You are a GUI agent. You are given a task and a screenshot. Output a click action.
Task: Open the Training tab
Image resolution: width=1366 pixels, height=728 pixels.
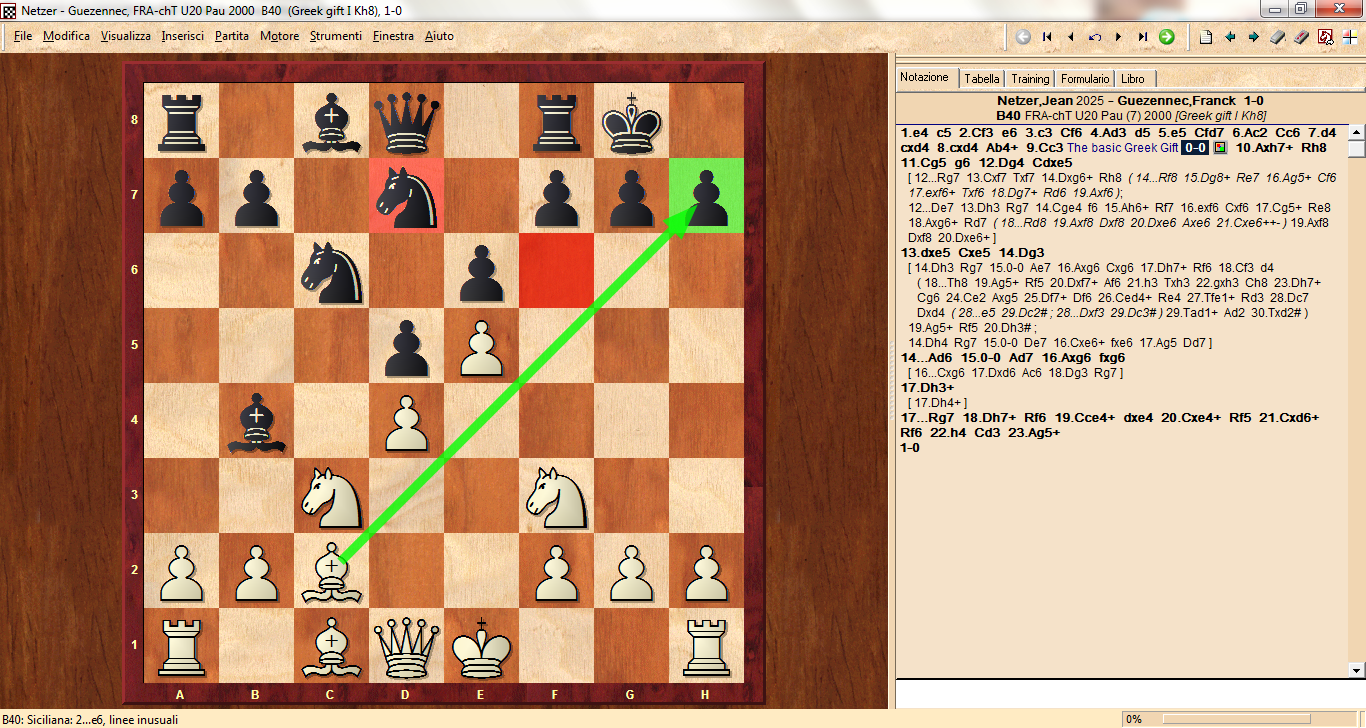click(1030, 78)
